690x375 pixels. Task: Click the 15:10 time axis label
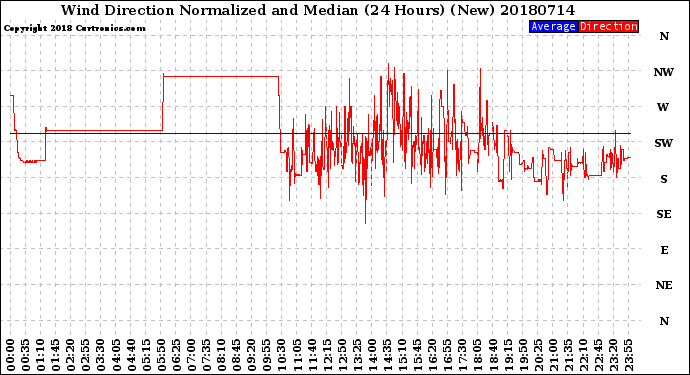[402, 355]
